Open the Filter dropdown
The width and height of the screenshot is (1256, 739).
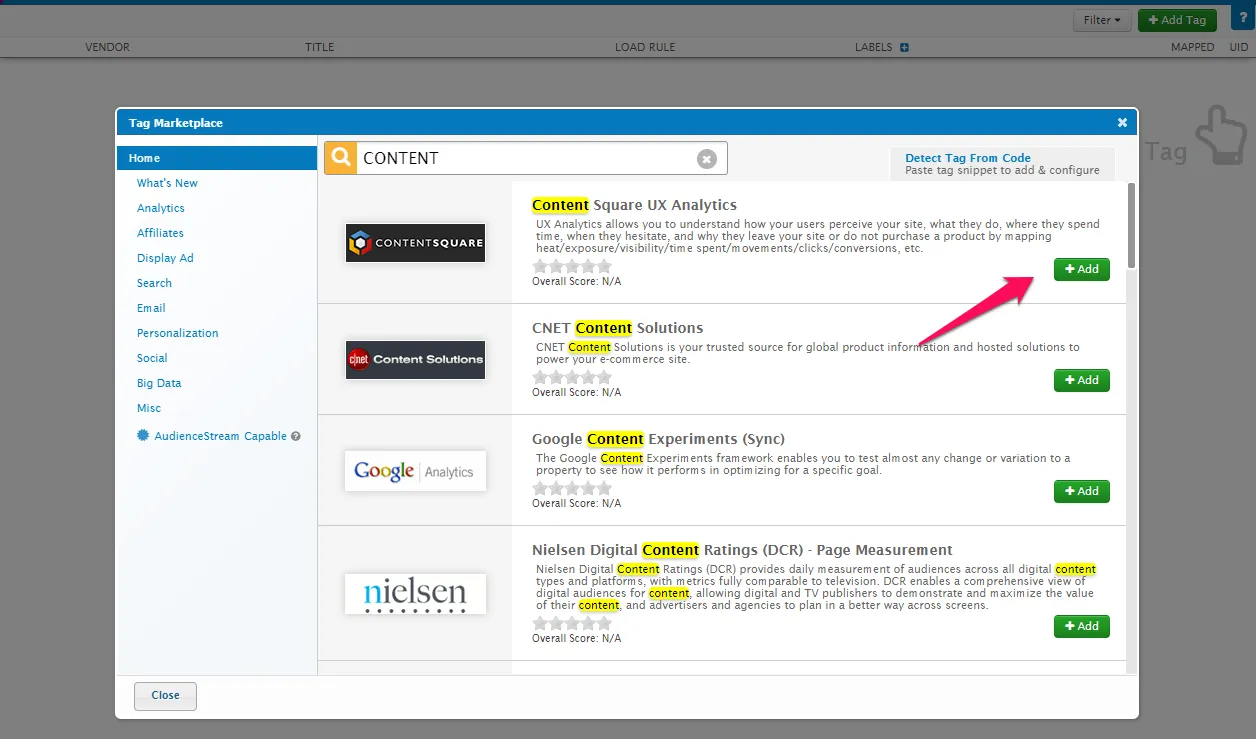pos(1102,20)
